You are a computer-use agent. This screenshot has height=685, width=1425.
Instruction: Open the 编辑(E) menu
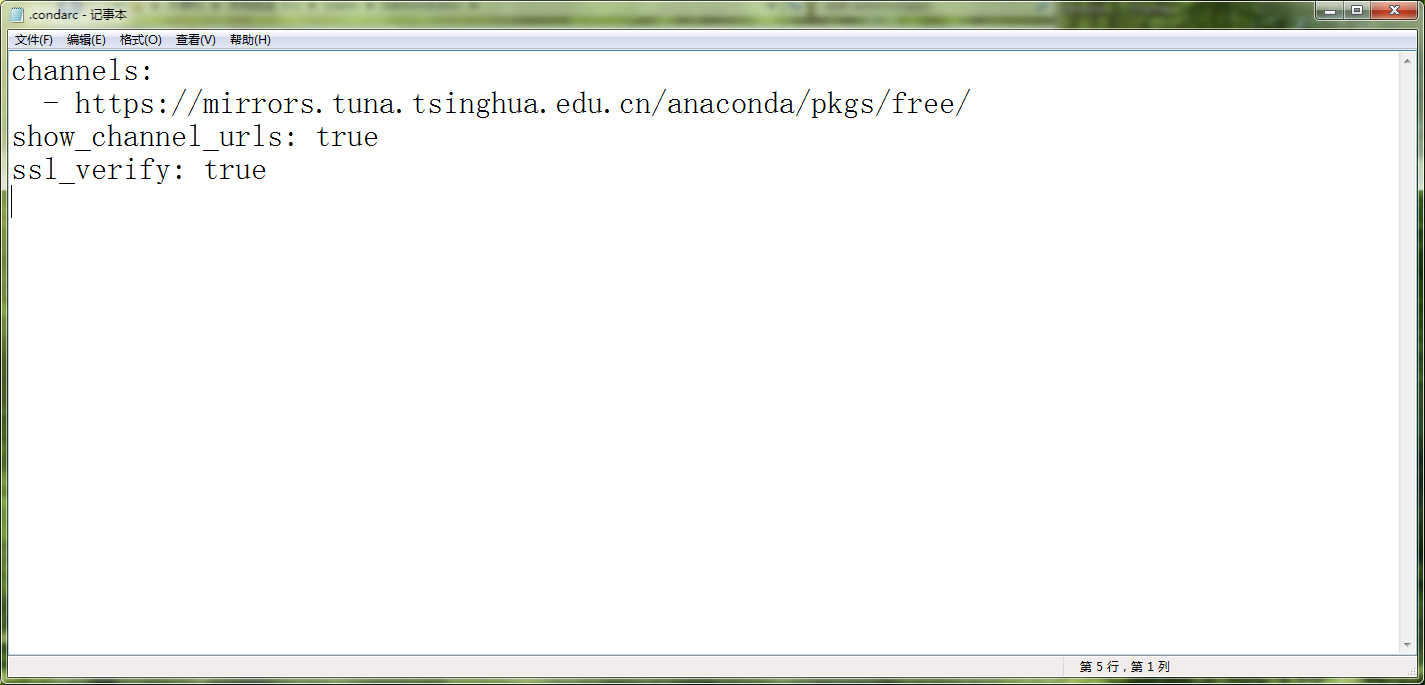[86, 40]
